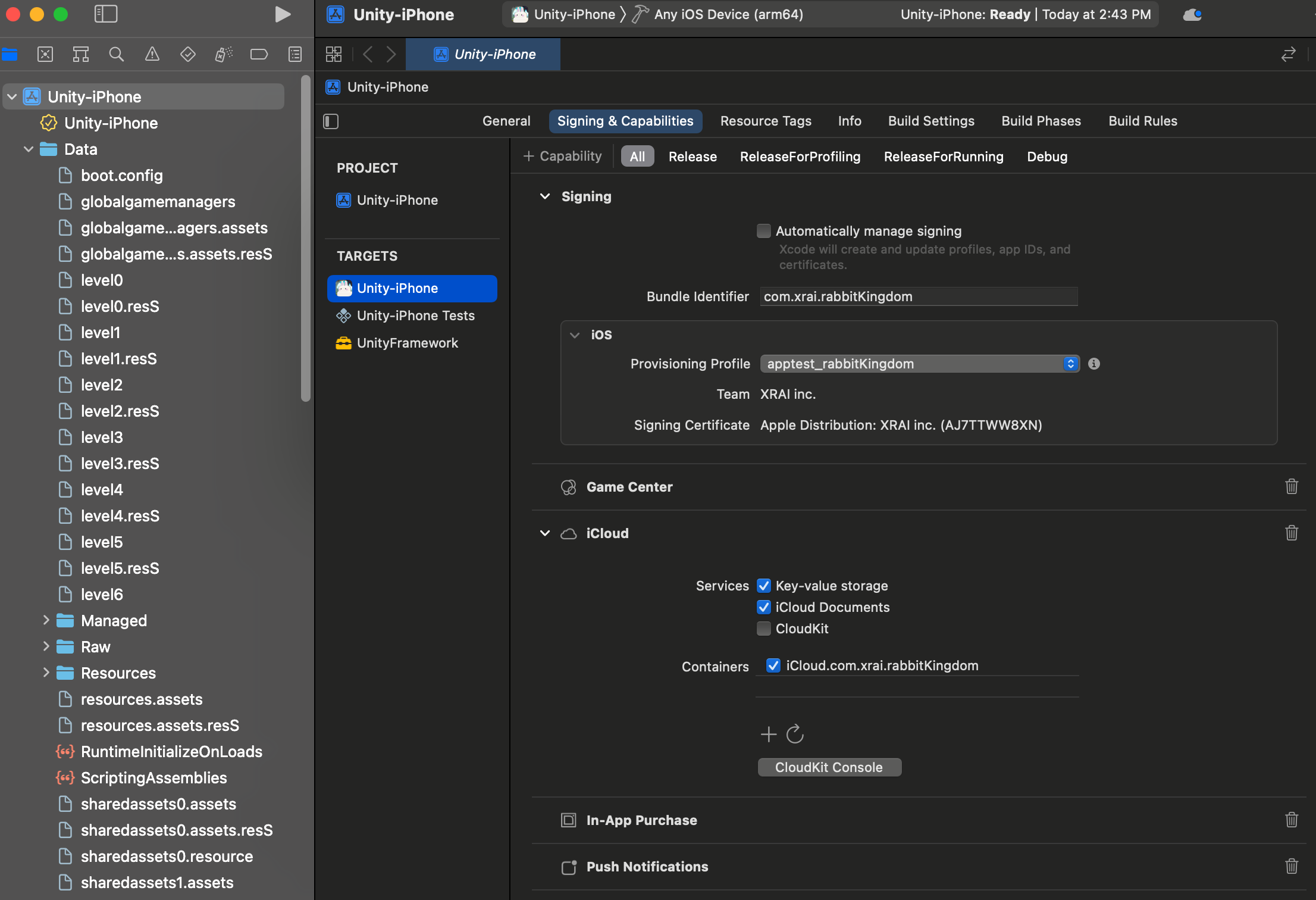Uncheck iCloud Documents service
The width and height of the screenshot is (1316, 900).
point(763,607)
